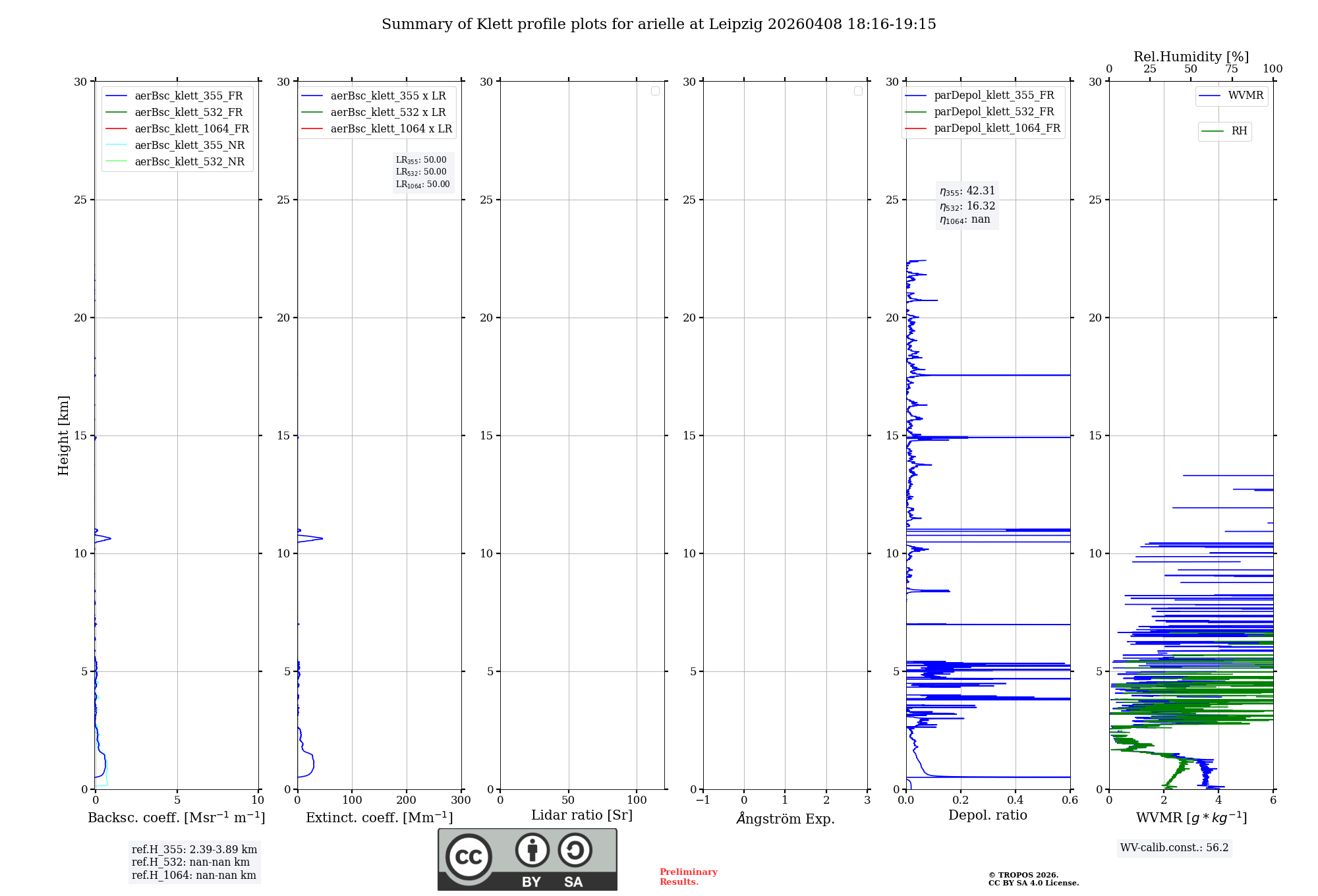
Task: Click the ShareAlike SA circular arrow icon
Action: point(575,850)
